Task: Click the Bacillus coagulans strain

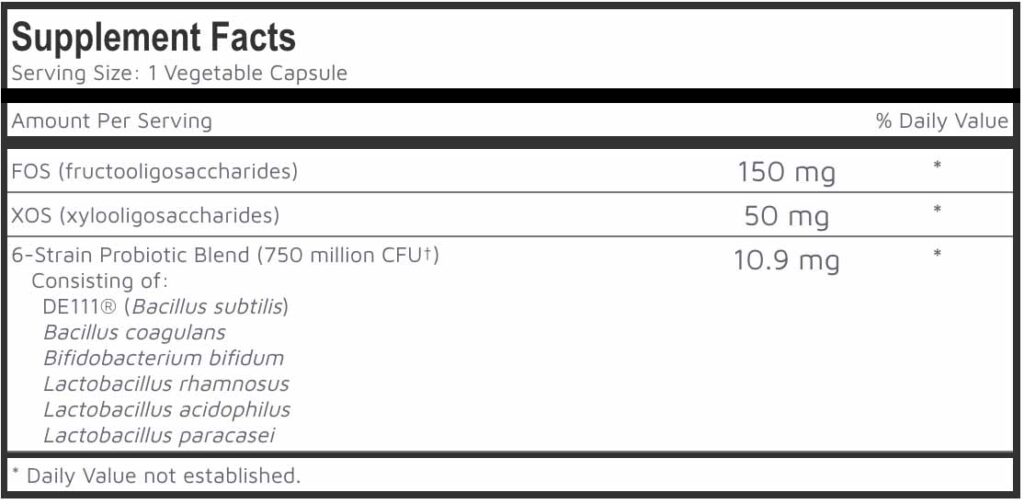Action: click(x=135, y=332)
